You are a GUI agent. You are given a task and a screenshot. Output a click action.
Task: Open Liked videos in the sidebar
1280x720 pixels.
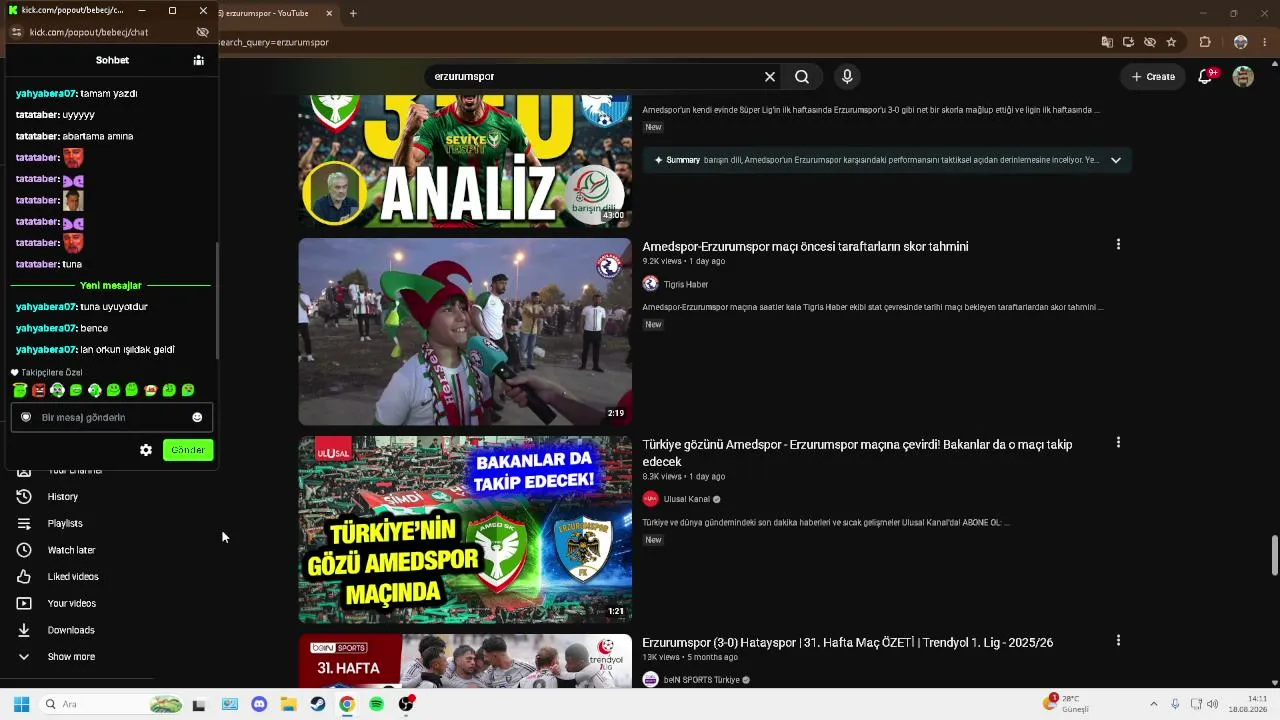(x=73, y=577)
